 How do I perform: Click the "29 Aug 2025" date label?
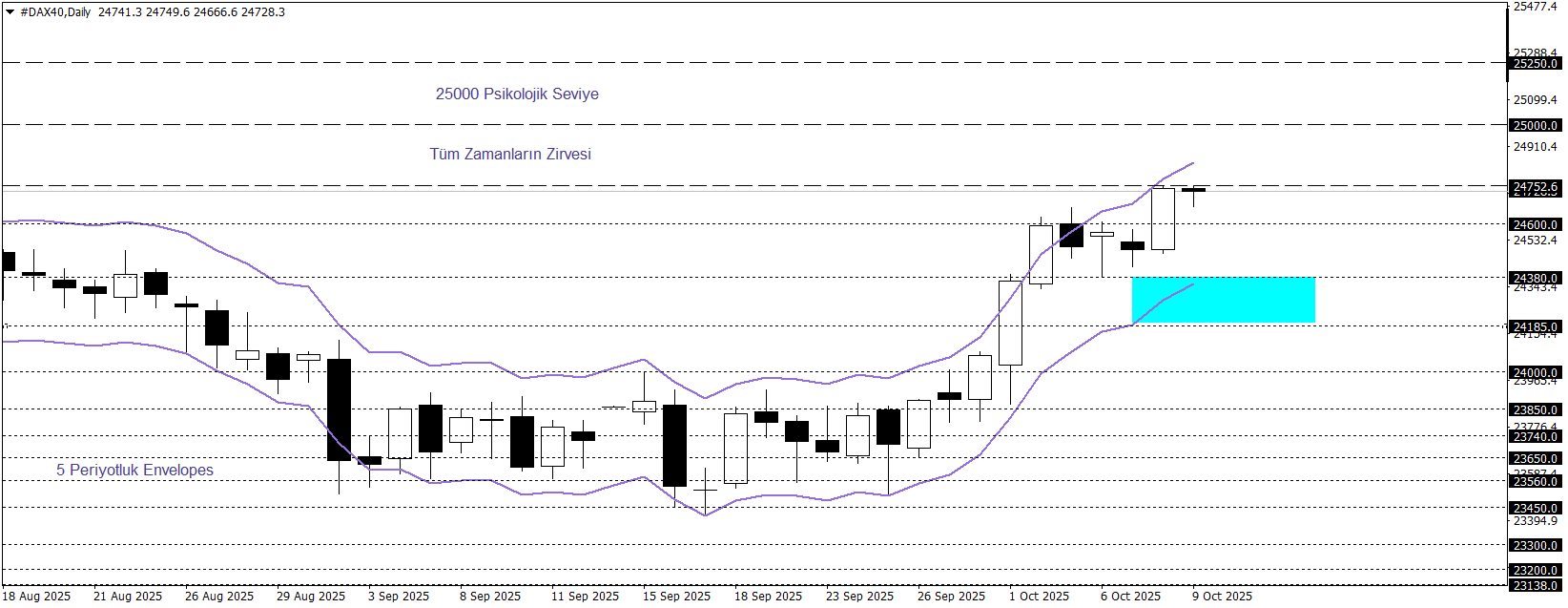click(x=311, y=597)
